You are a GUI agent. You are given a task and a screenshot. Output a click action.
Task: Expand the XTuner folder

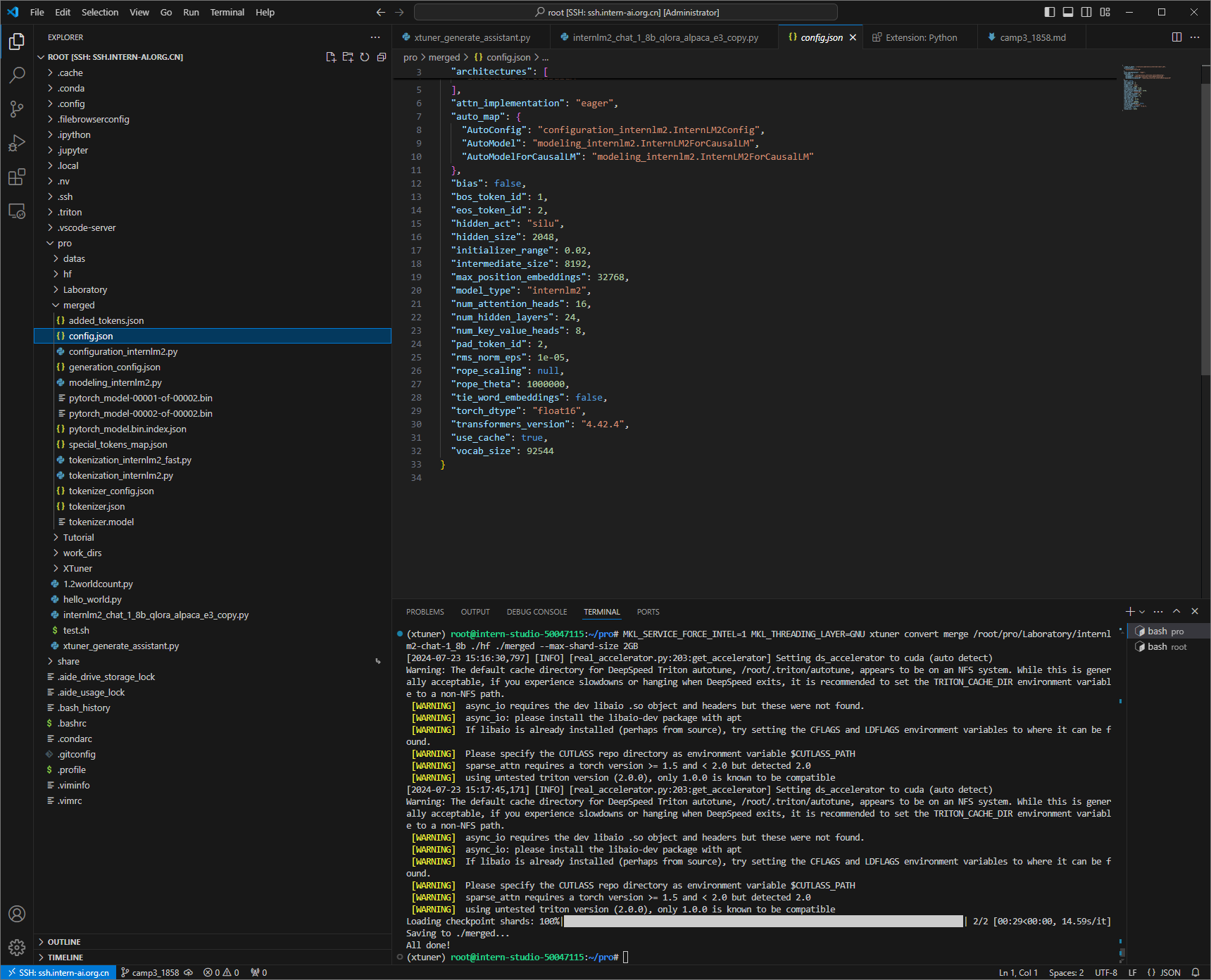pyautogui.click(x=212, y=568)
